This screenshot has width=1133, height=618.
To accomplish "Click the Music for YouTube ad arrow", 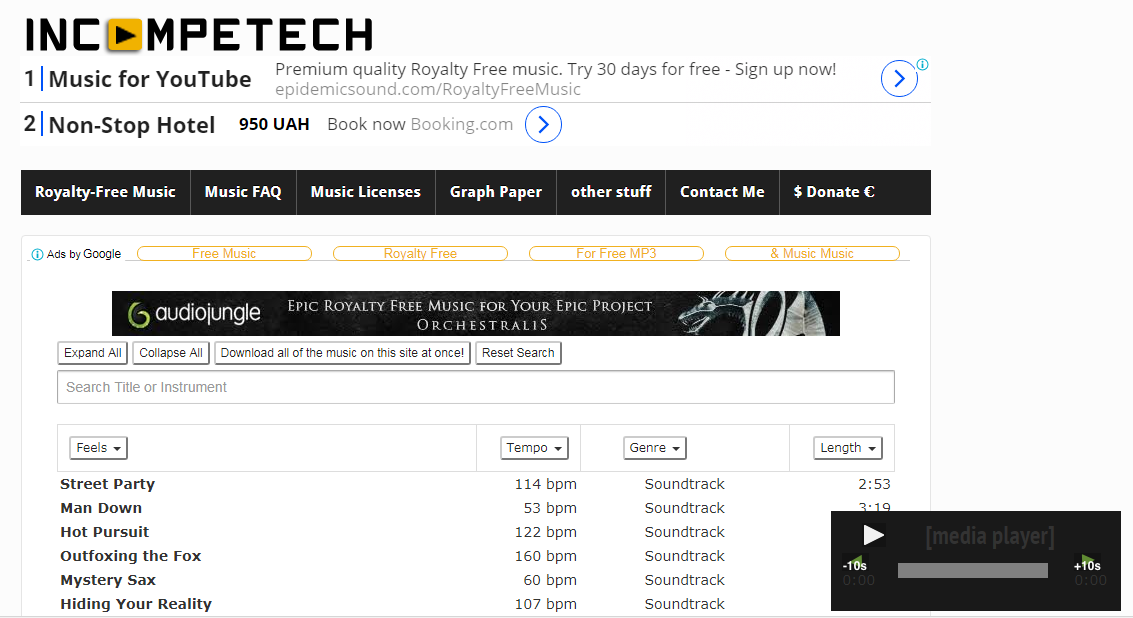I will (899, 78).
